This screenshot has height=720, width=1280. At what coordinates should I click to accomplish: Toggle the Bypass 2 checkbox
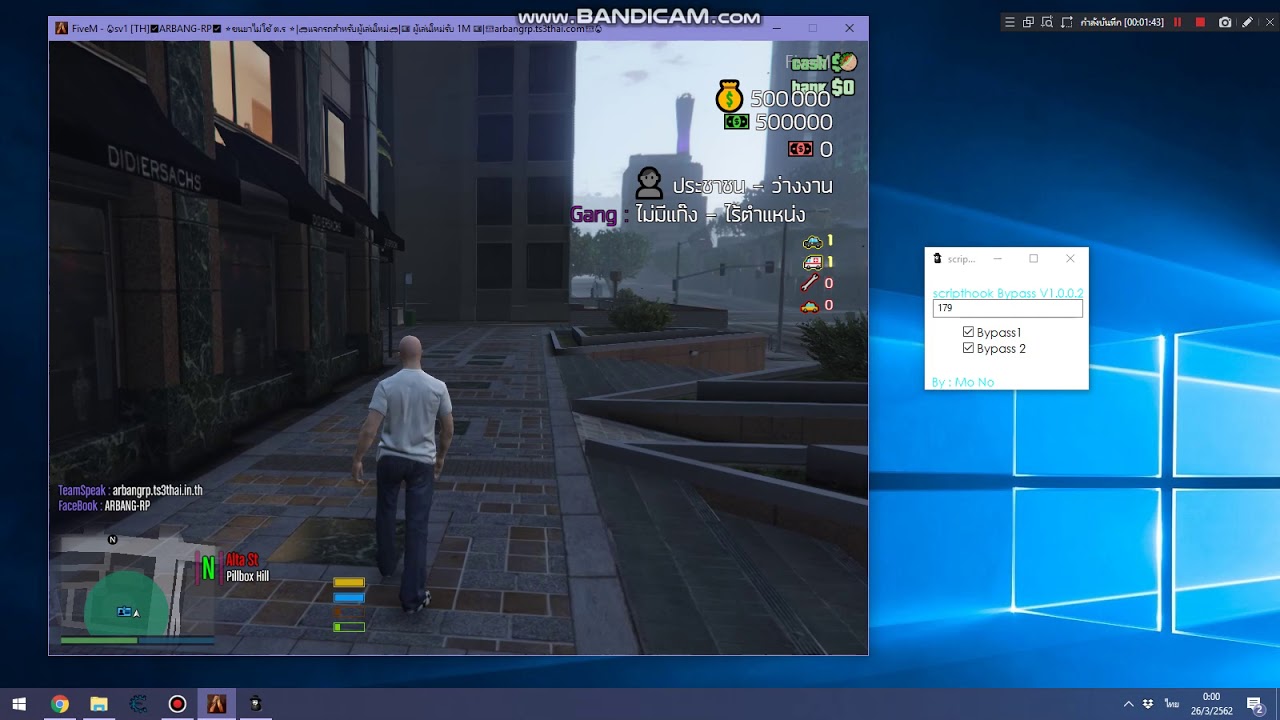pyautogui.click(x=968, y=348)
